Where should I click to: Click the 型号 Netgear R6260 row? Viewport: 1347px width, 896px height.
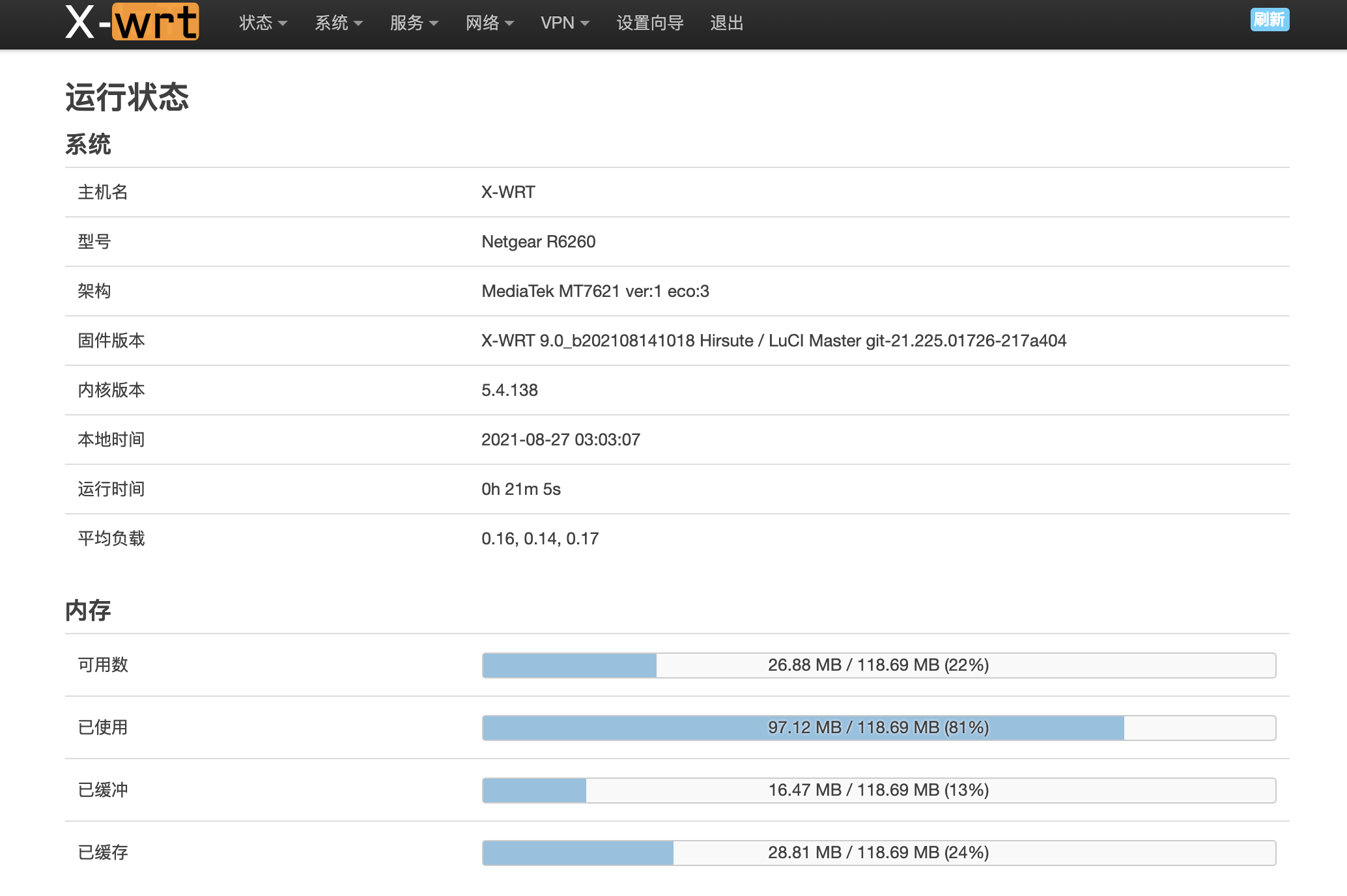(538, 242)
